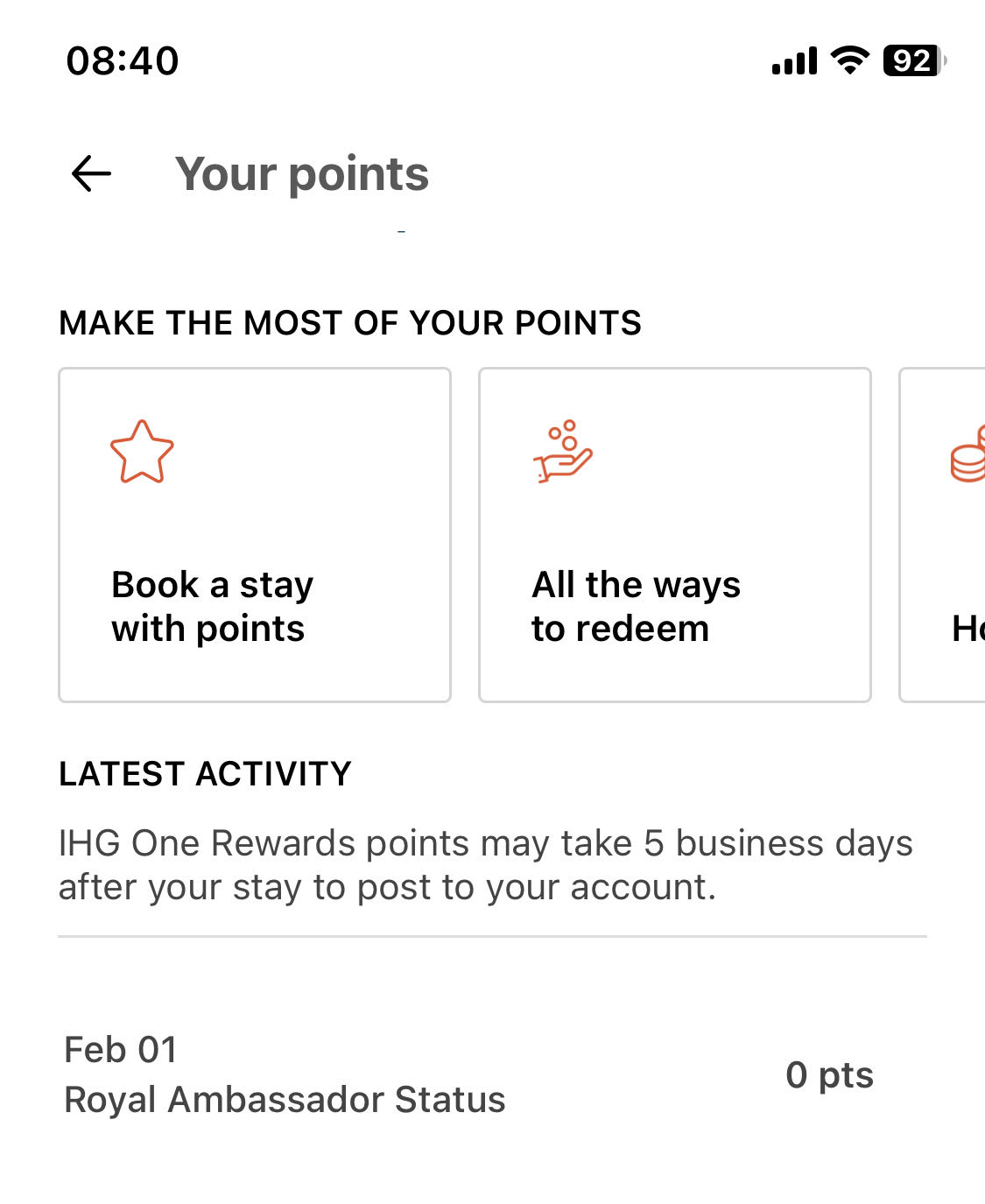This screenshot has height=1204, width=985.
Task: Select the partially visible third points card
Action: coord(943,535)
